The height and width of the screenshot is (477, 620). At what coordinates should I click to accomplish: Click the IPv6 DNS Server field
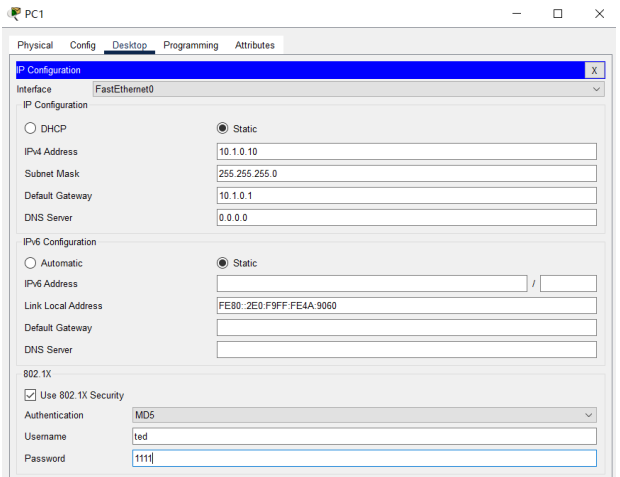[x=406, y=350]
